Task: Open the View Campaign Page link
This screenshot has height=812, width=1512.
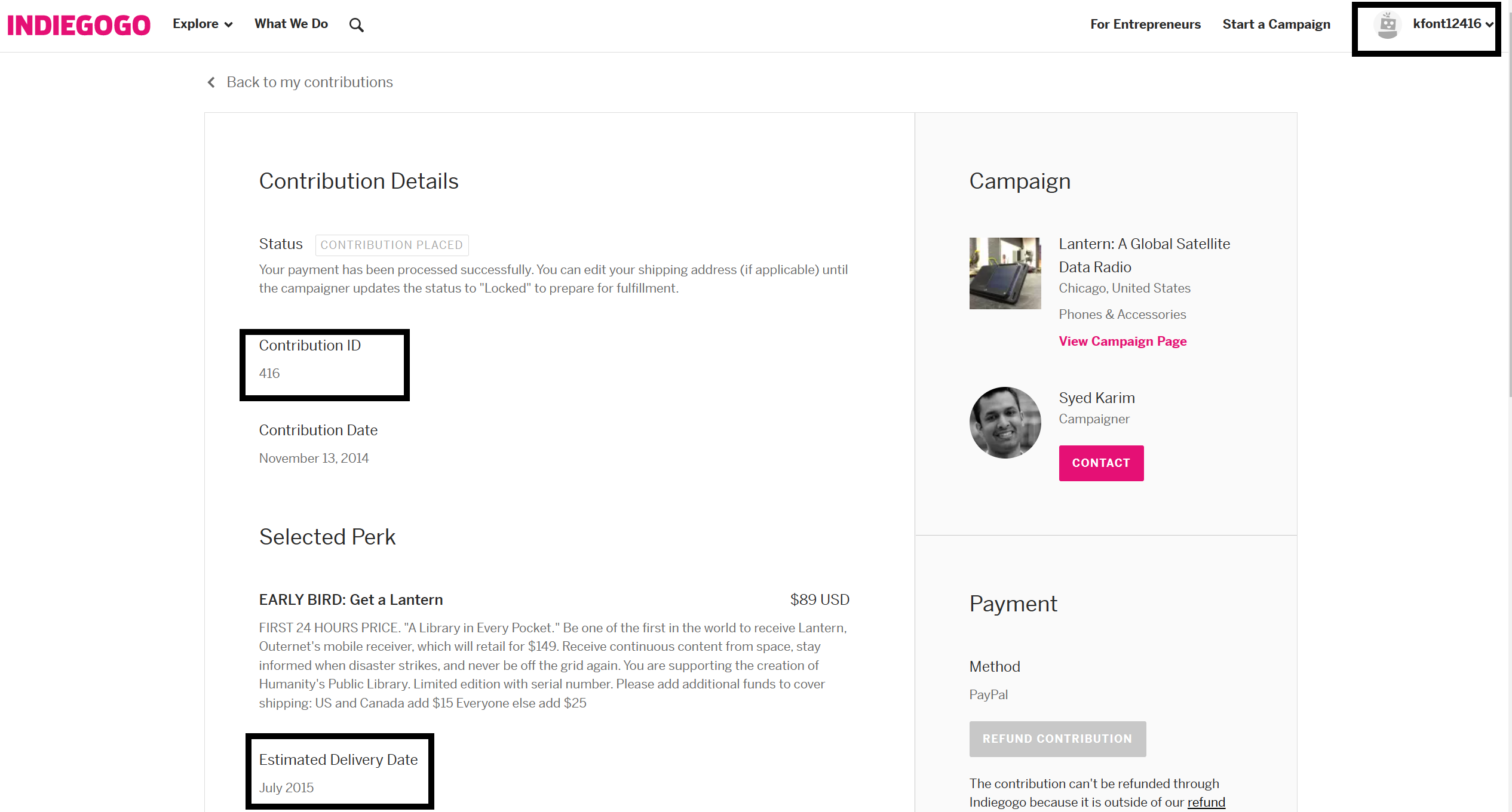Action: click(1123, 342)
